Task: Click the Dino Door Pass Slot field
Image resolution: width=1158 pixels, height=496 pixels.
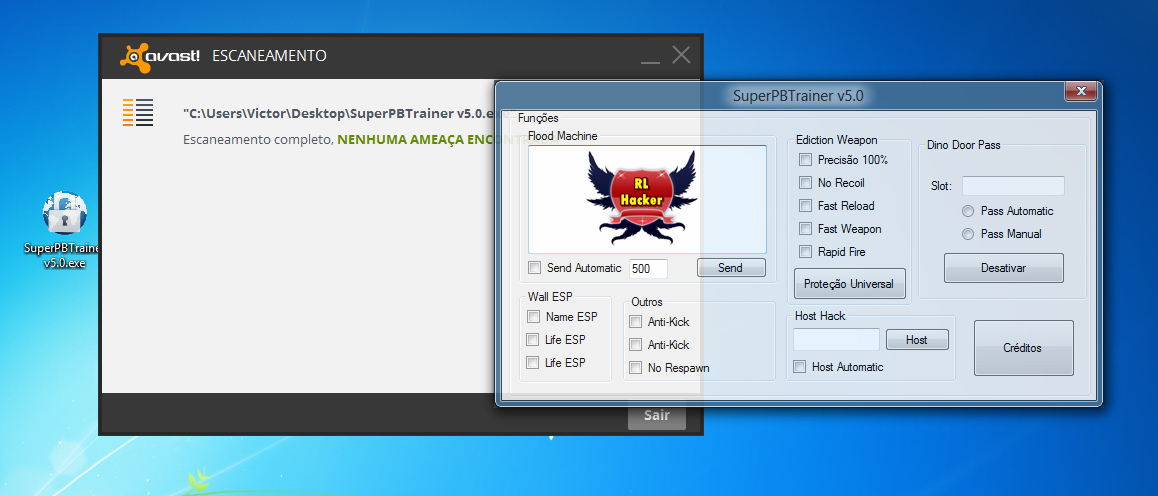Action: tap(1013, 185)
